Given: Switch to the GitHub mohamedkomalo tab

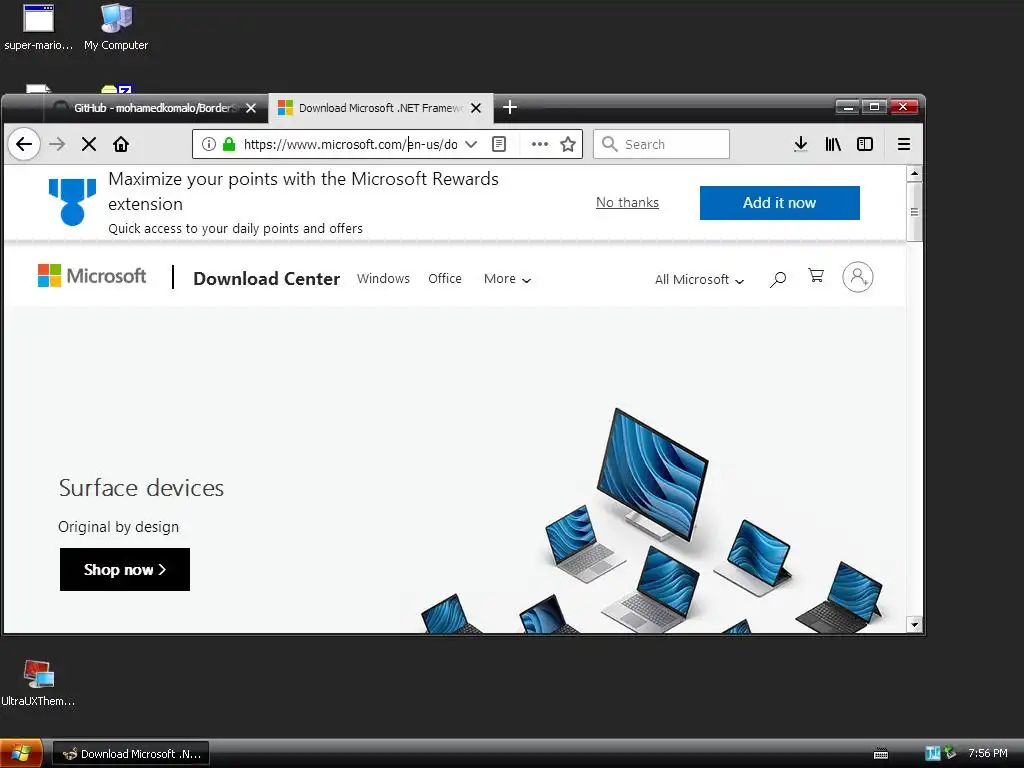Looking at the screenshot, I should coord(155,108).
